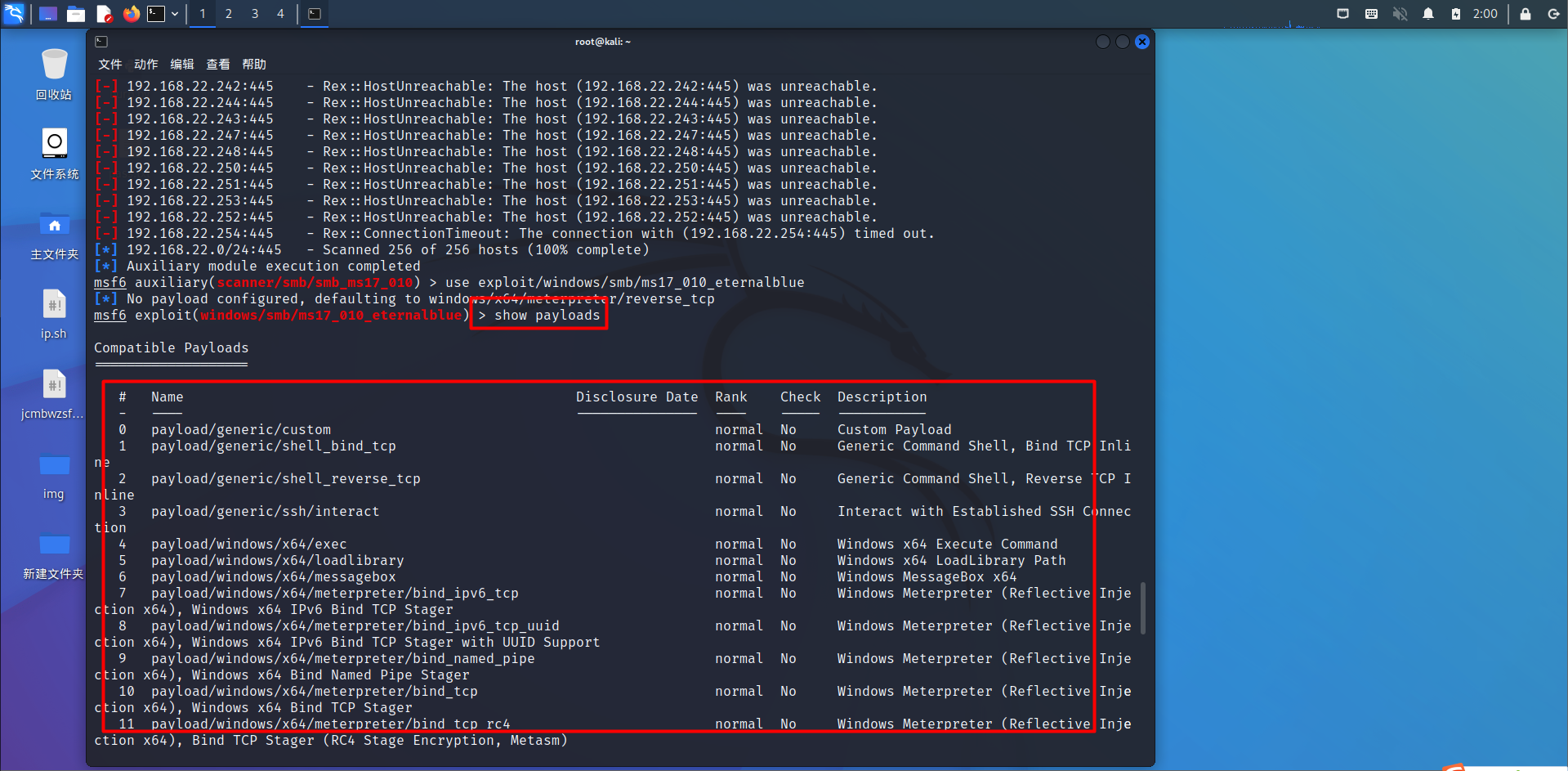Open the Kali applications menu
The image size is (1568, 771).
pyautogui.click(x=14, y=13)
